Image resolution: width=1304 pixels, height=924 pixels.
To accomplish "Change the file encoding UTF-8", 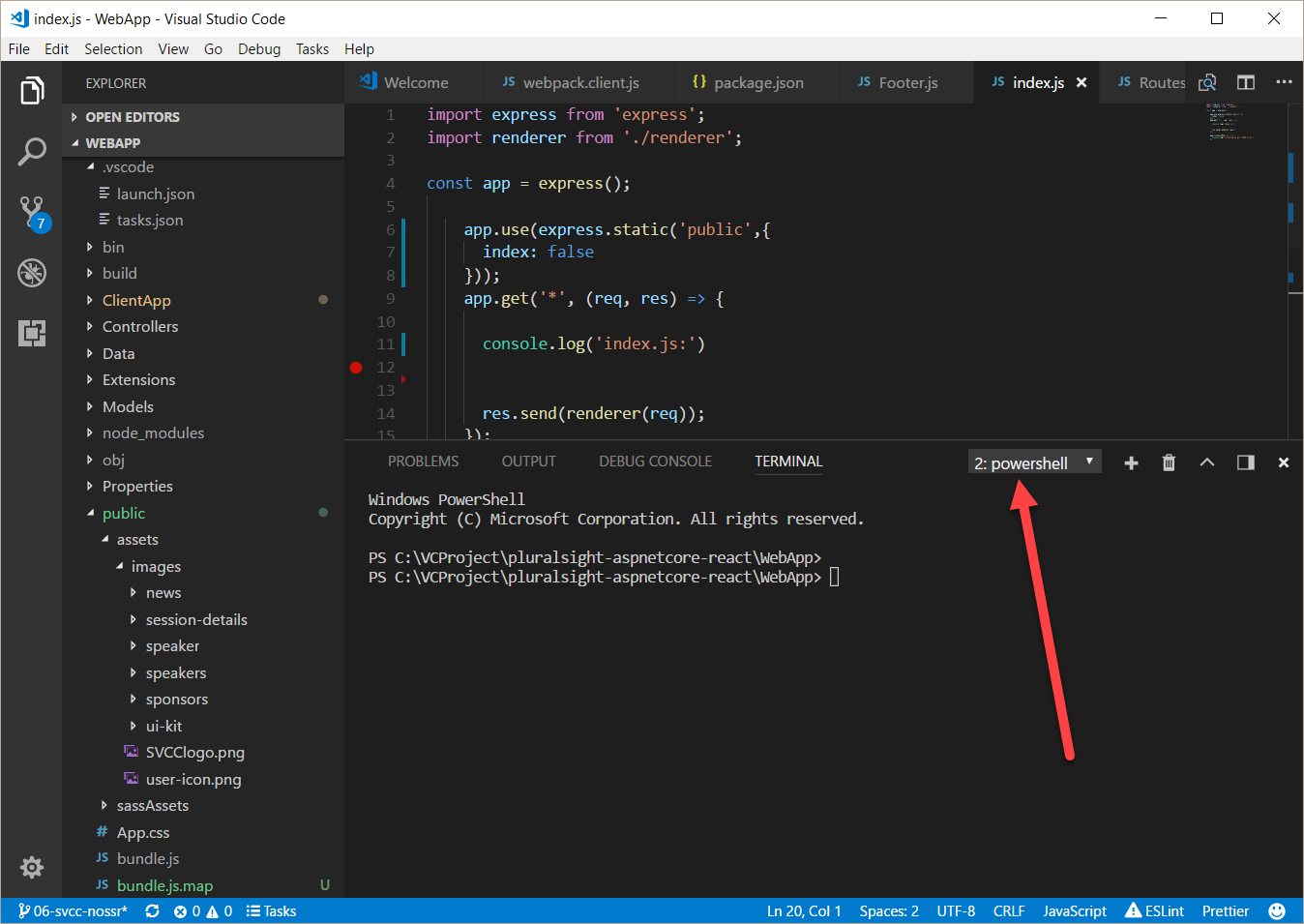I will pyautogui.click(x=956, y=911).
